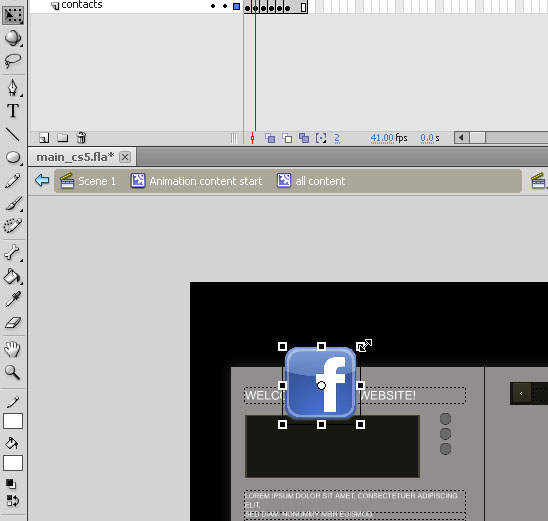
Task: Toggle visibility dot on contacts layer
Action: pos(213,6)
